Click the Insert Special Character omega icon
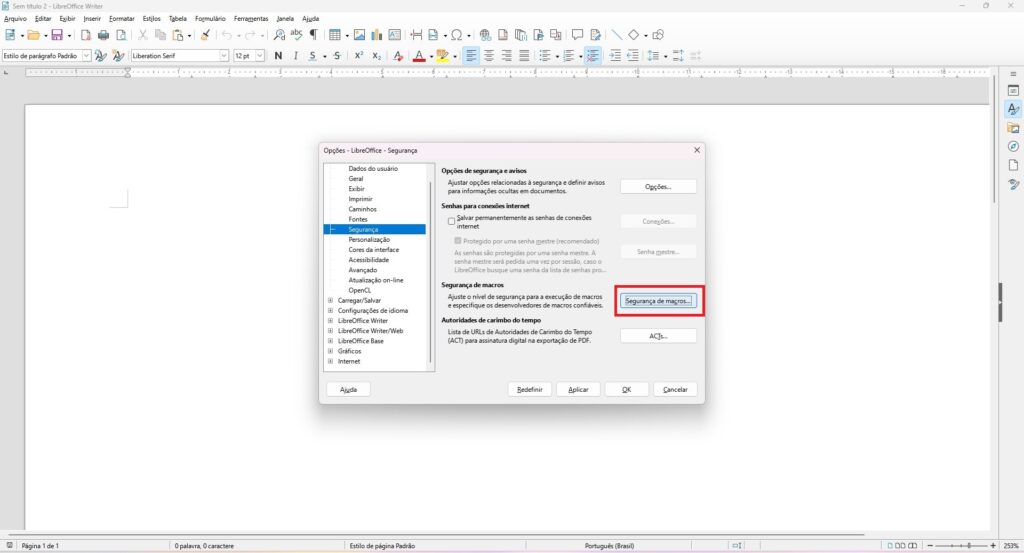The image size is (1024, 553). tap(457, 35)
